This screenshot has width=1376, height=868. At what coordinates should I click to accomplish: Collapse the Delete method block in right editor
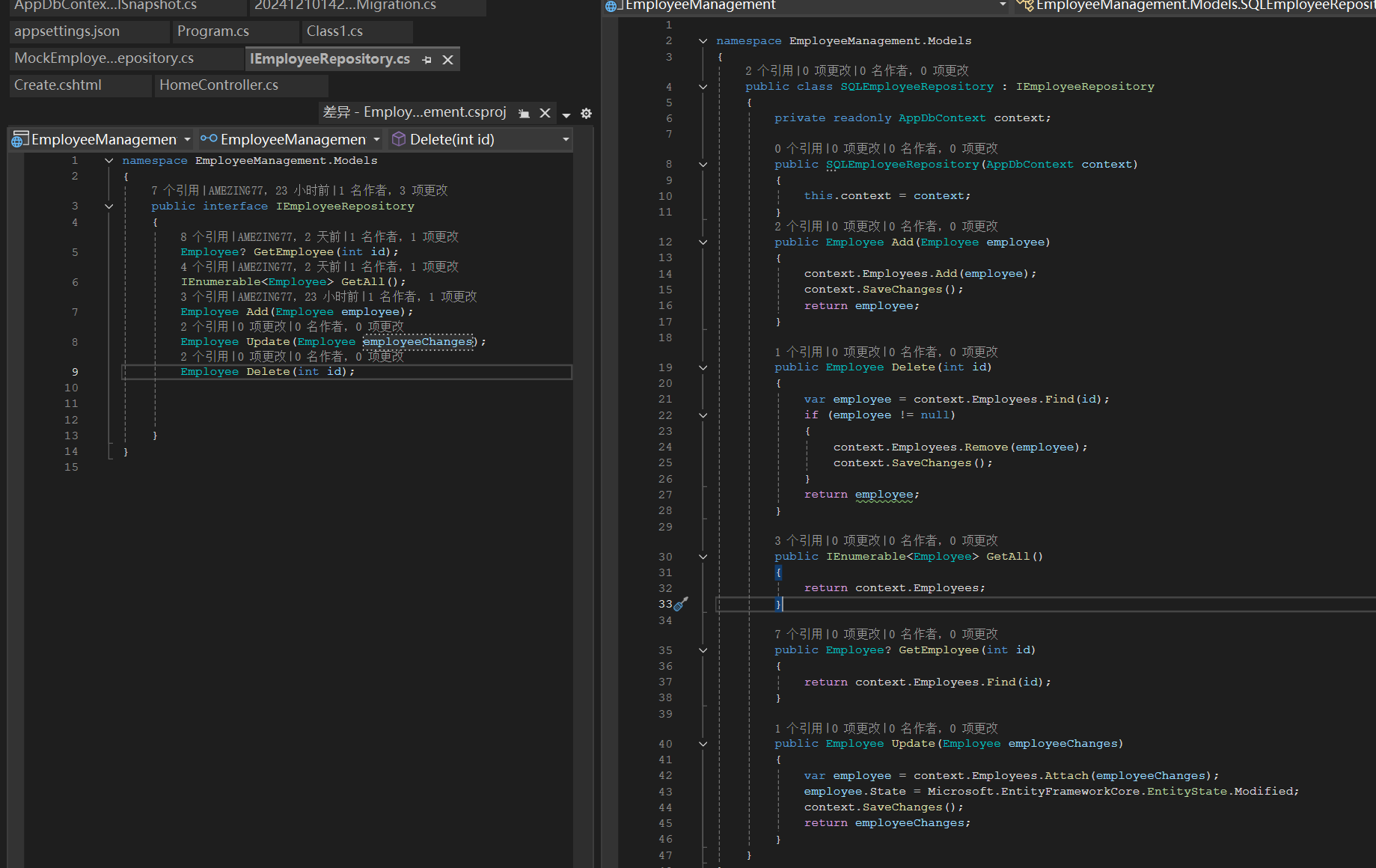click(x=703, y=367)
